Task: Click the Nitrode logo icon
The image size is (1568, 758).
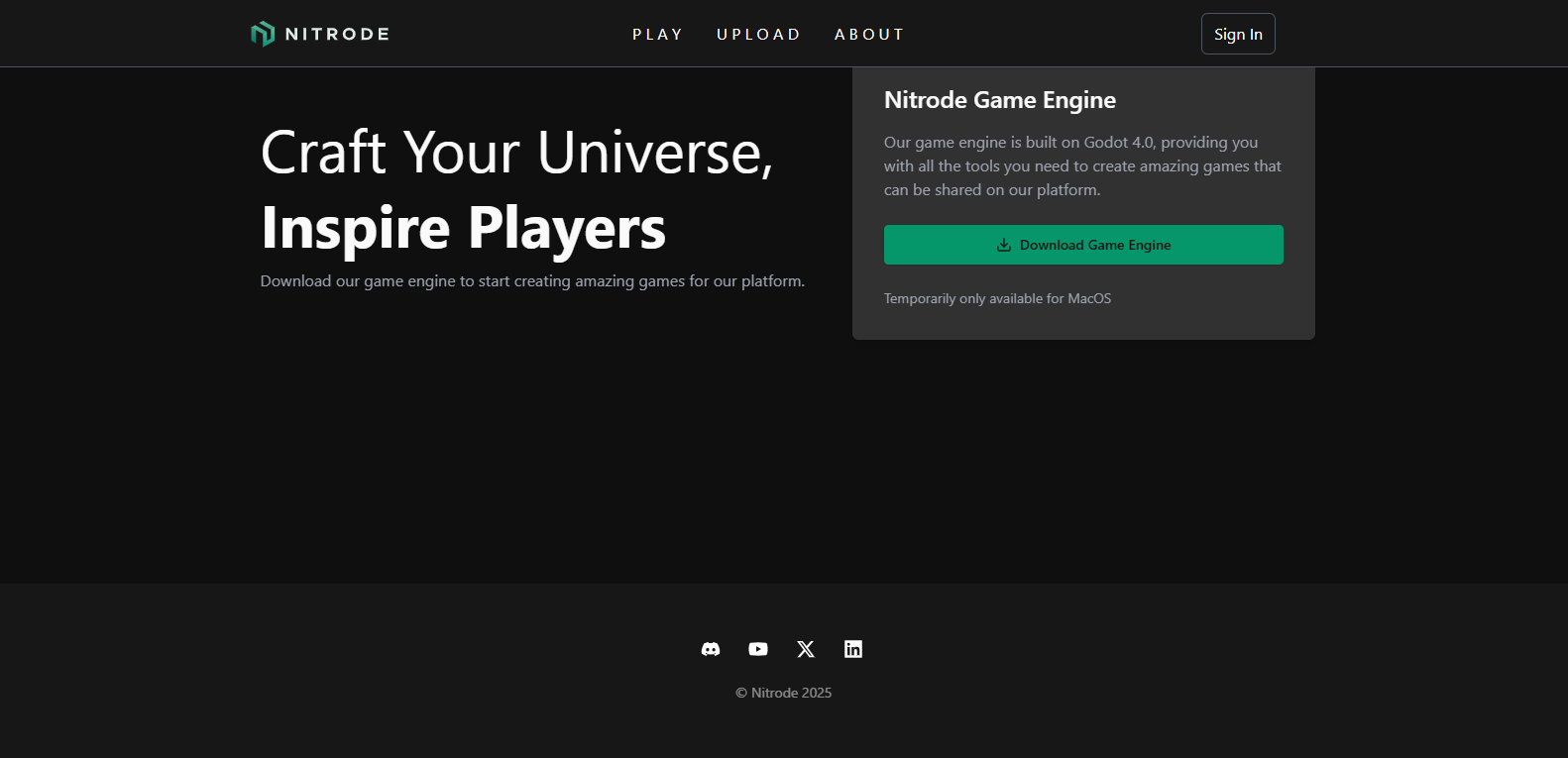Action: tap(263, 34)
